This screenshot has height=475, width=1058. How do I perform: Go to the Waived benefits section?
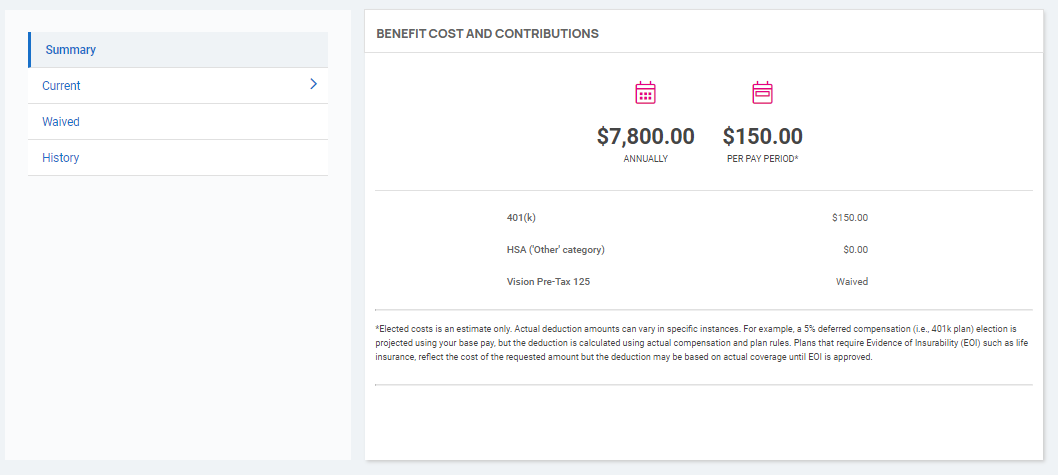(178, 121)
